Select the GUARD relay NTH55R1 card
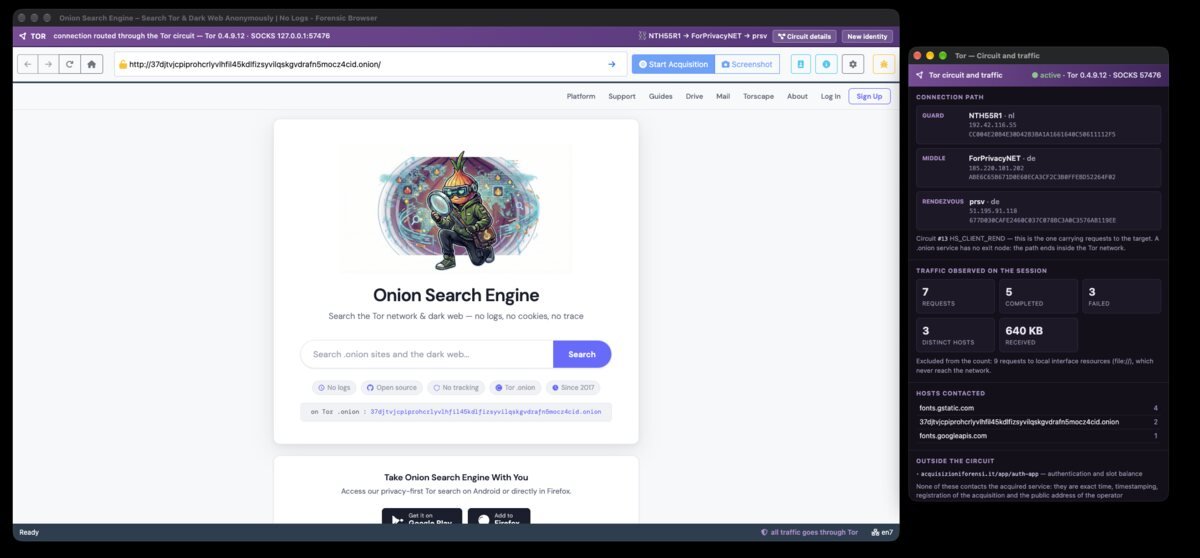Image resolution: width=1200 pixels, height=558 pixels. tap(1039, 125)
